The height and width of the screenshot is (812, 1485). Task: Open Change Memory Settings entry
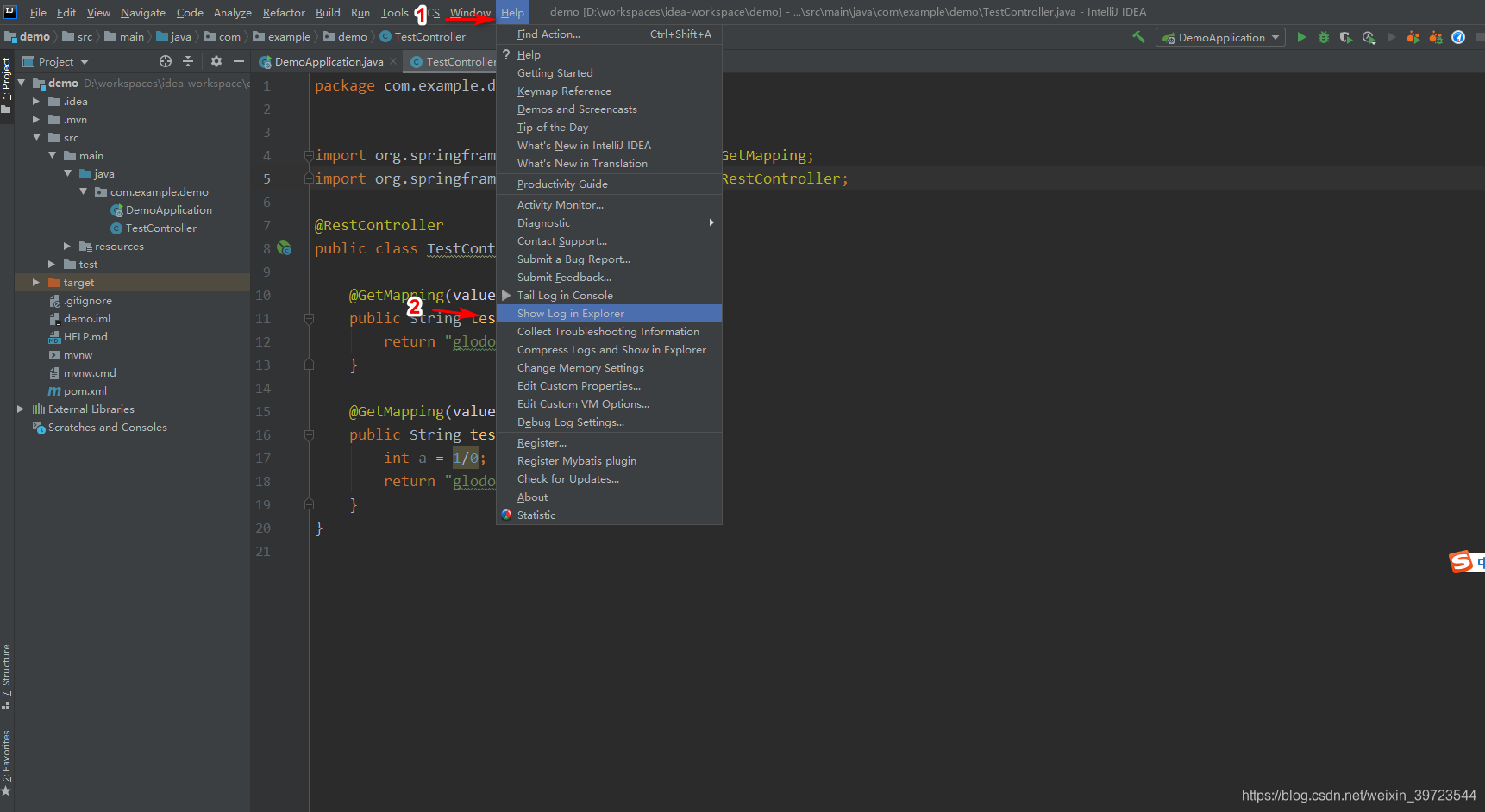[609, 367]
